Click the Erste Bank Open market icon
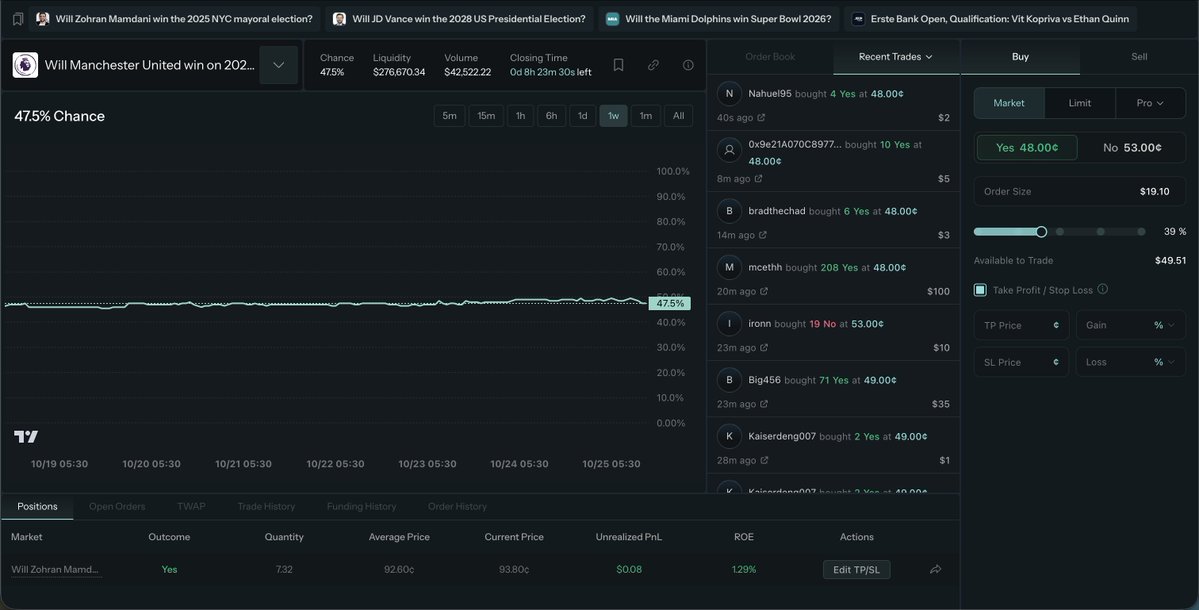Viewport: 1199px width, 610px height. 858,19
